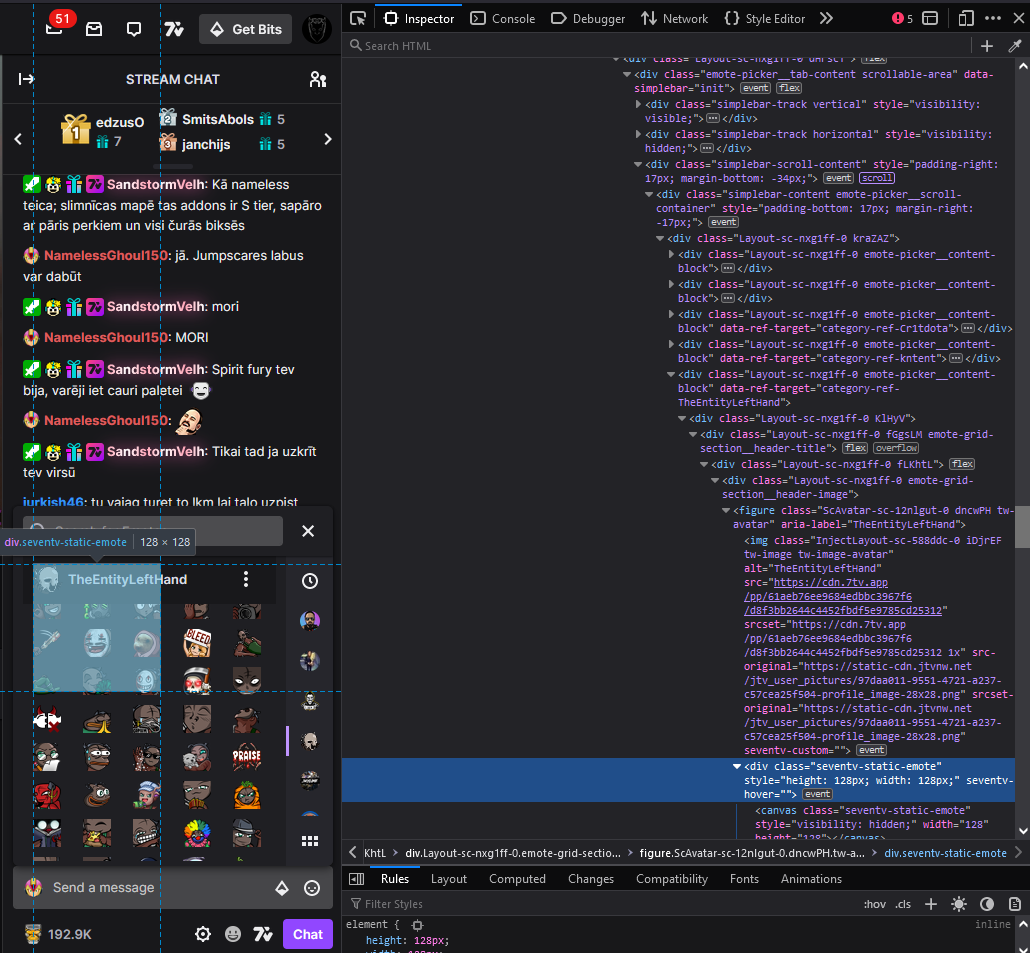Switch to the Computed tab
The height and width of the screenshot is (953, 1030).
(x=517, y=879)
